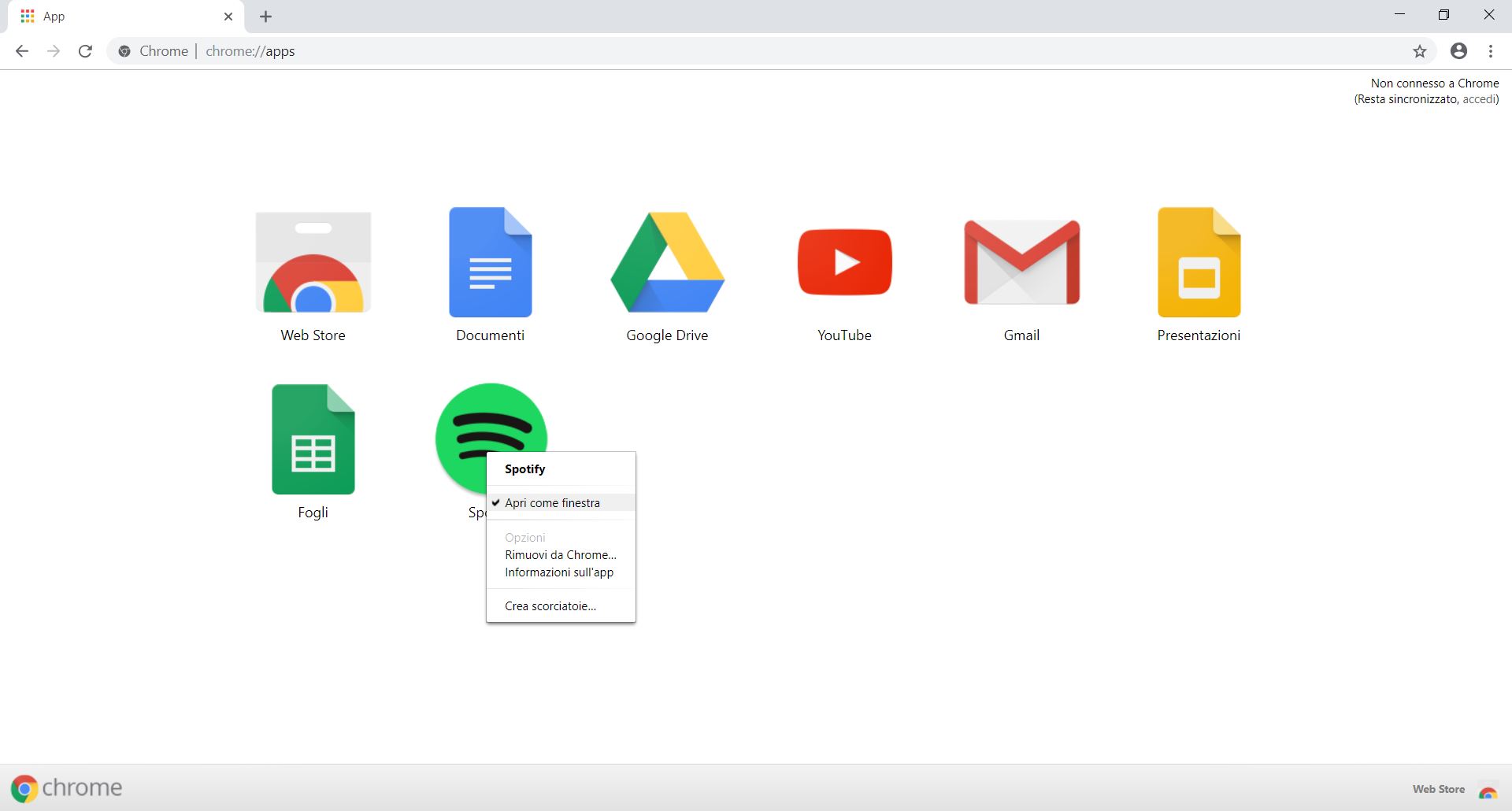Click the 'accedi' sign-in link

[x=1480, y=99]
